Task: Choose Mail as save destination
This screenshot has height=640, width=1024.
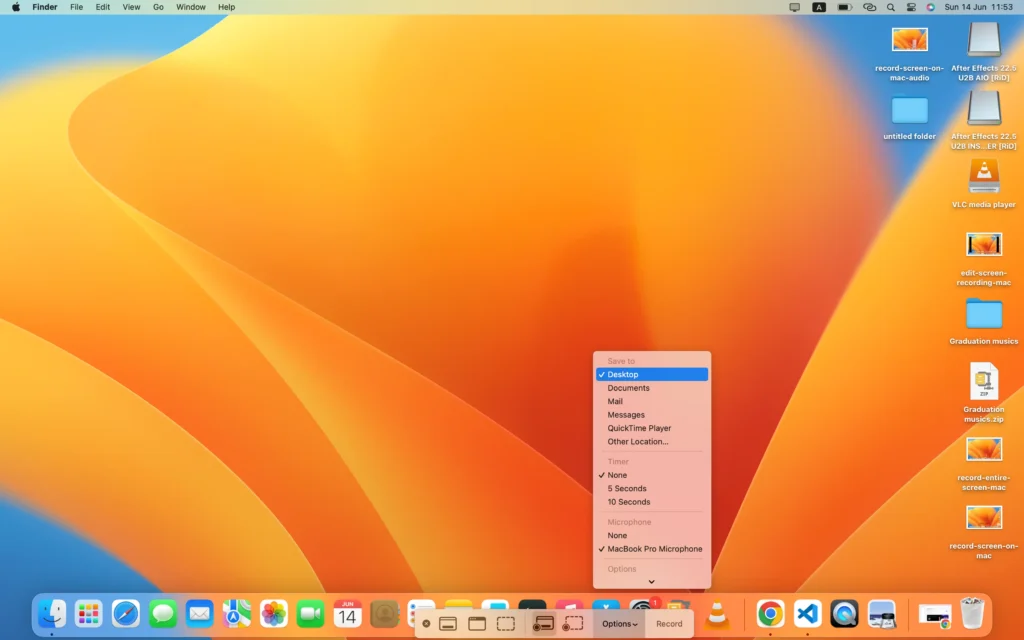Action: tap(652, 401)
